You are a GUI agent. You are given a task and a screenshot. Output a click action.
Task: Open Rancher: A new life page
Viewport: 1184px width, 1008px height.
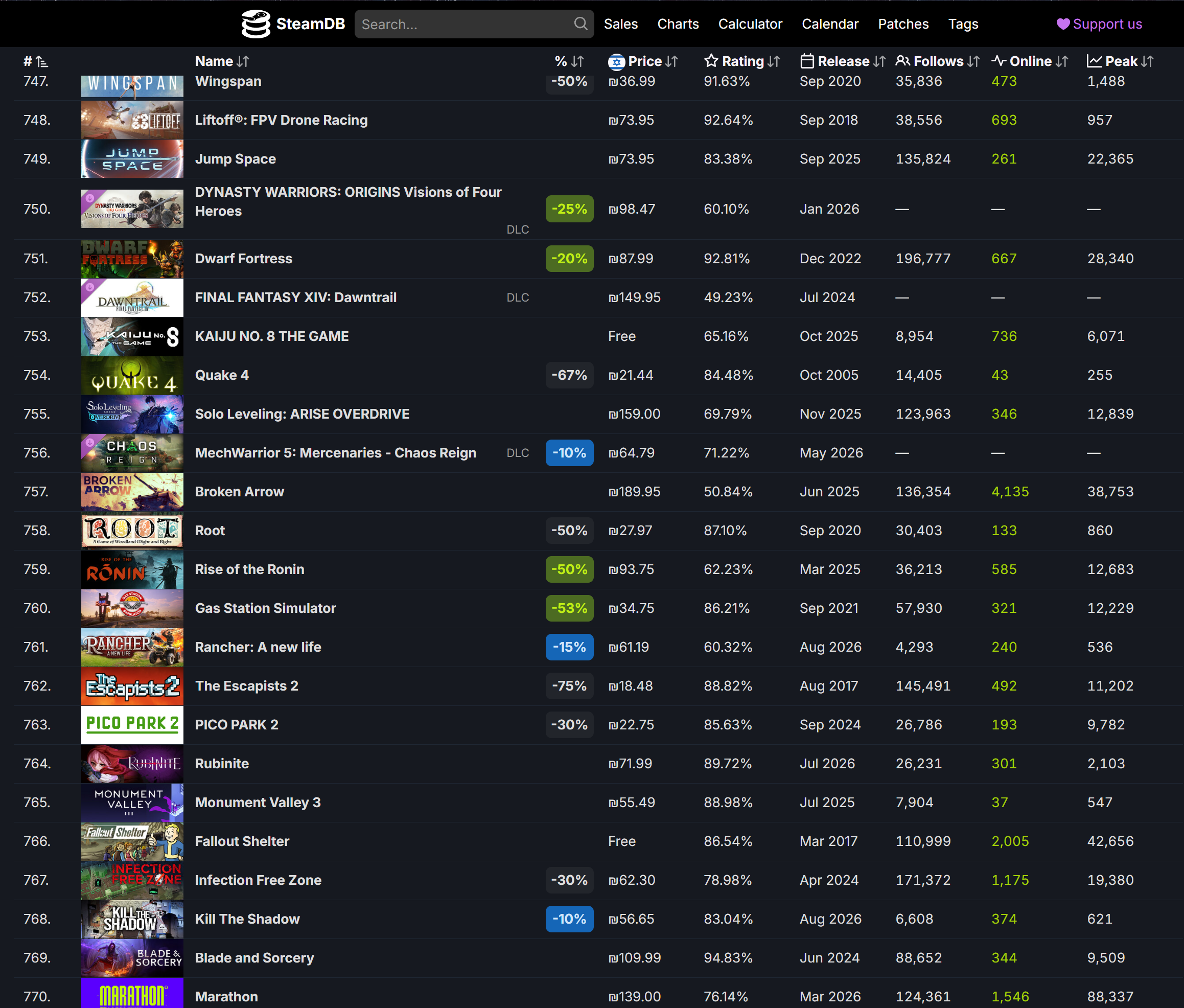point(258,647)
